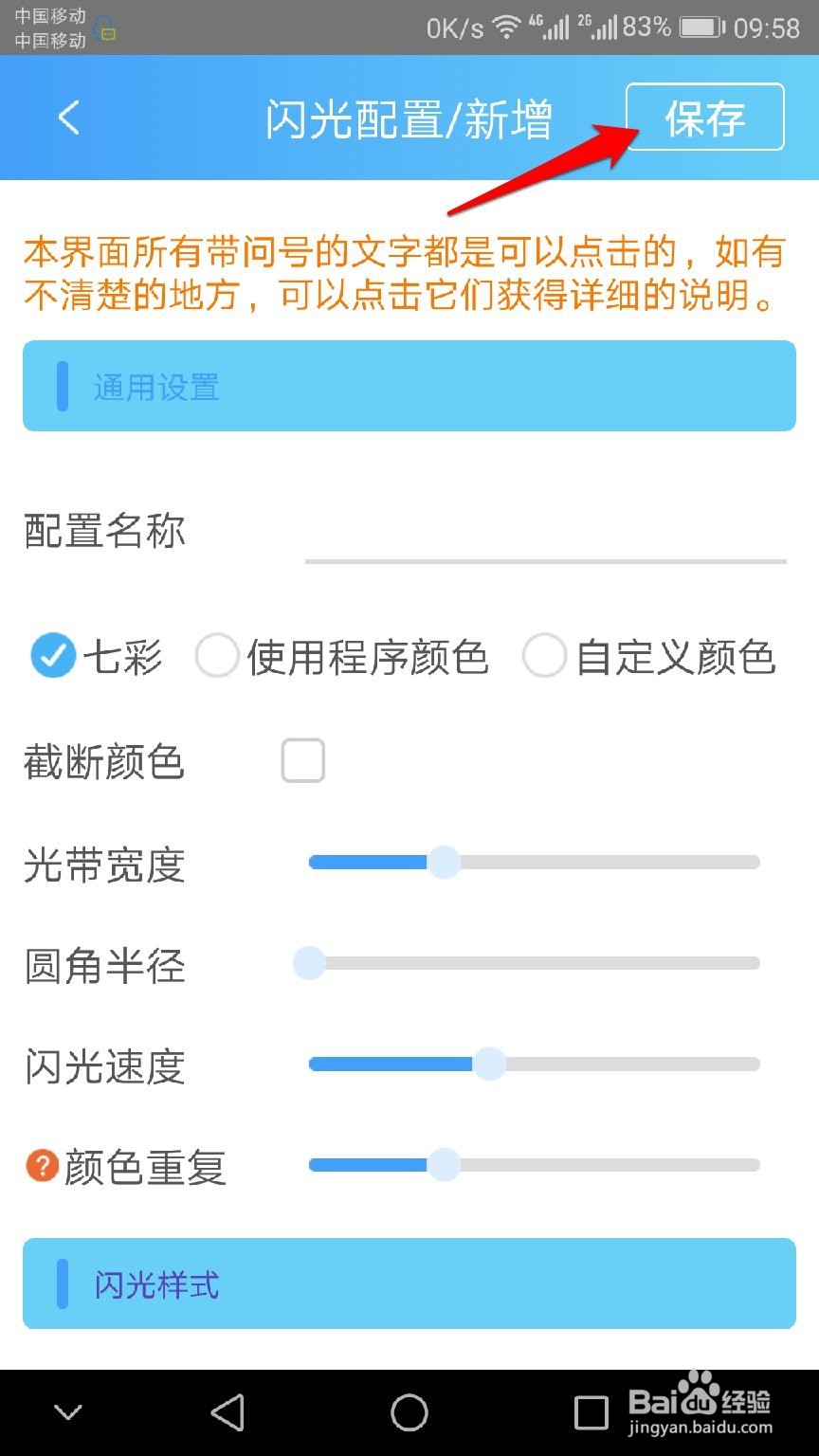This screenshot has height=1456, width=819.
Task: Click the 闪光速度 slider handle
Action: (489, 1065)
